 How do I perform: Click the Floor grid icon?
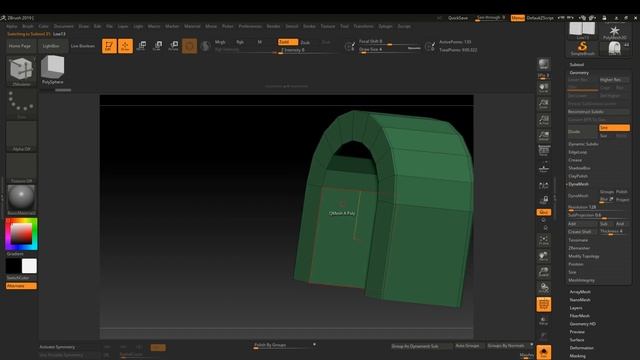click(544, 168)
